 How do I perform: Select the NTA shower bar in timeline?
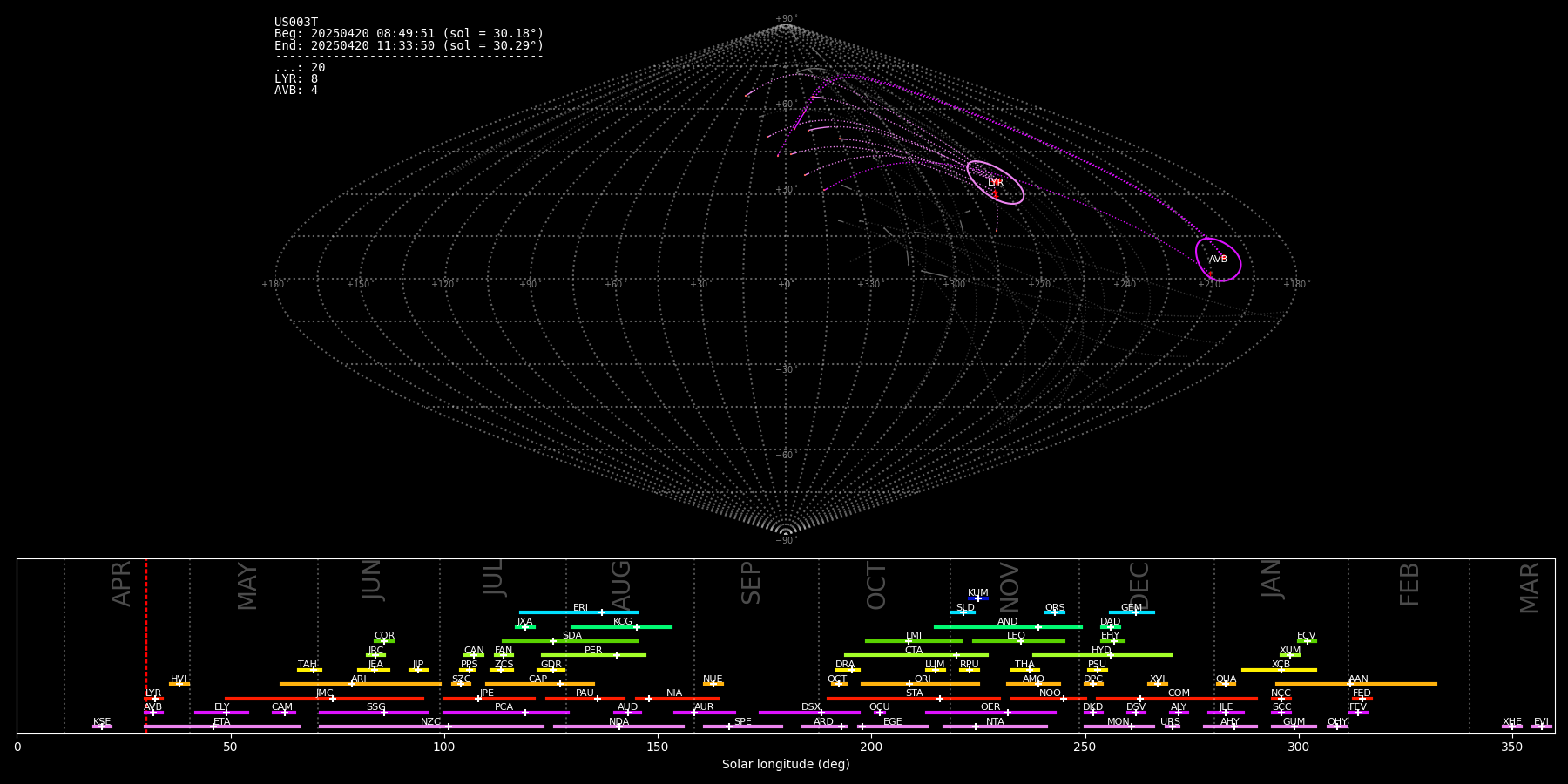click(995, 727)
